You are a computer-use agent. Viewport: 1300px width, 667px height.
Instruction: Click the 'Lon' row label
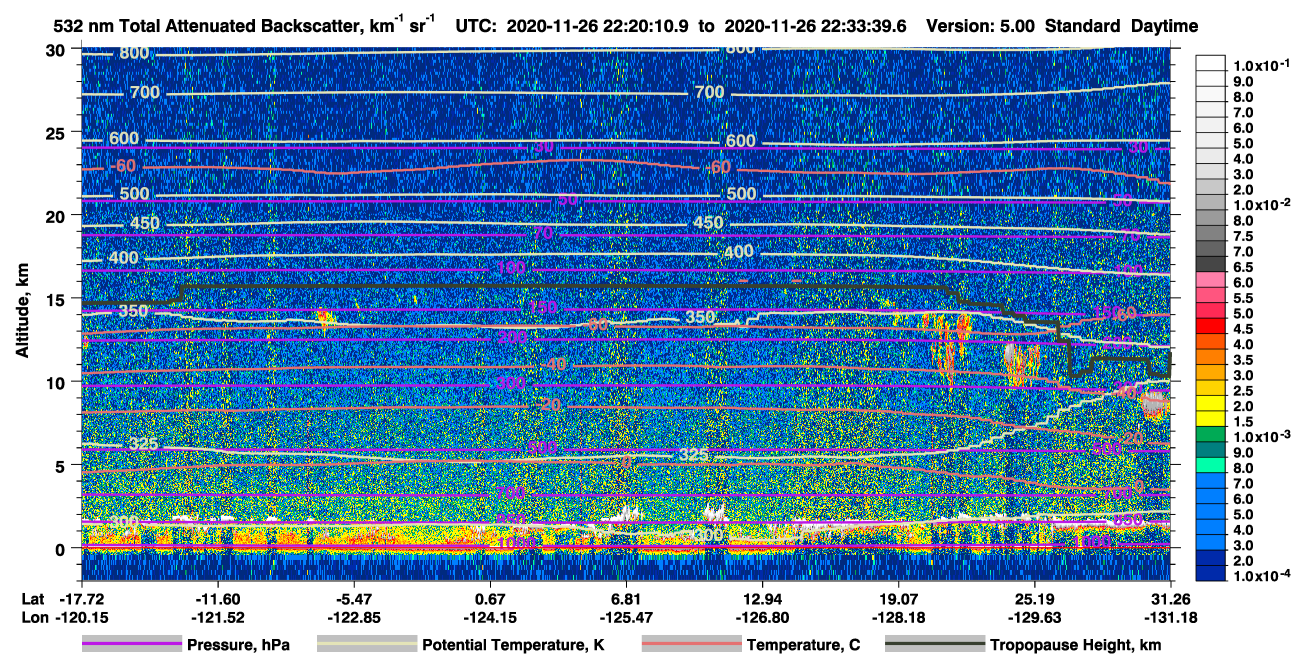point(34,616)
